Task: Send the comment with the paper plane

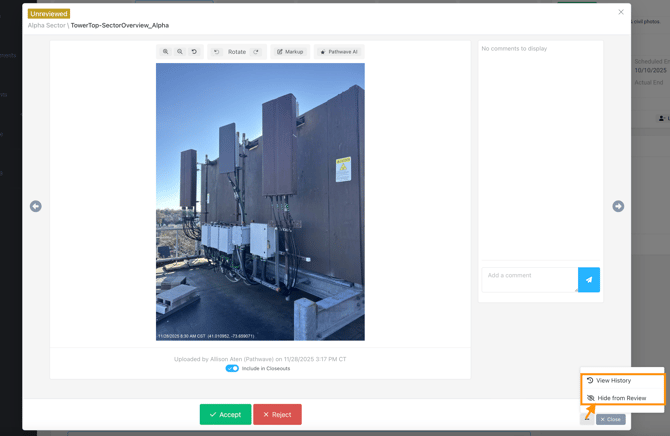Action: (589, 280)
